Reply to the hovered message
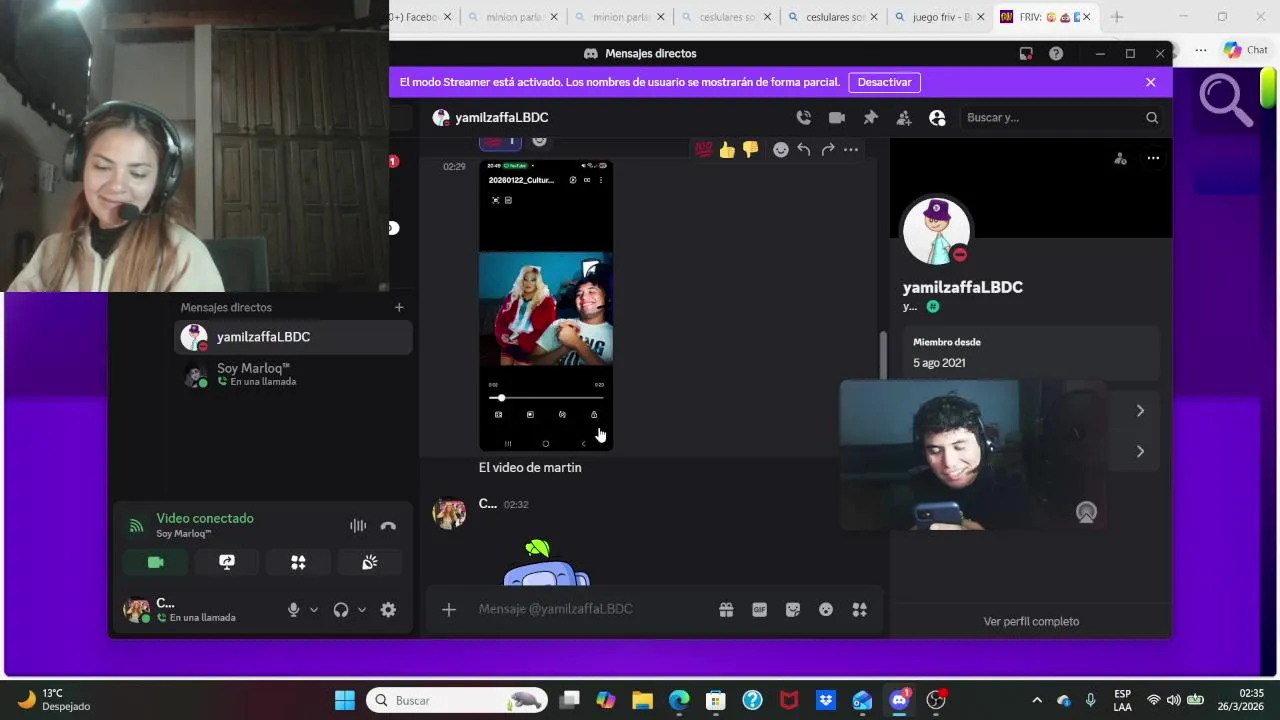 click(804, 149)
